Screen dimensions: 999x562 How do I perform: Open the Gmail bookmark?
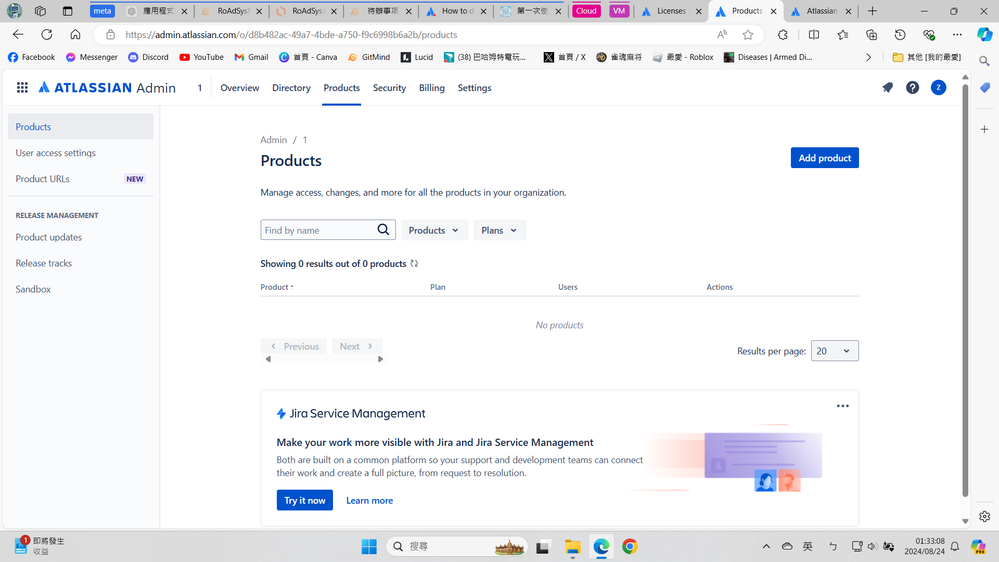[251, 57]
